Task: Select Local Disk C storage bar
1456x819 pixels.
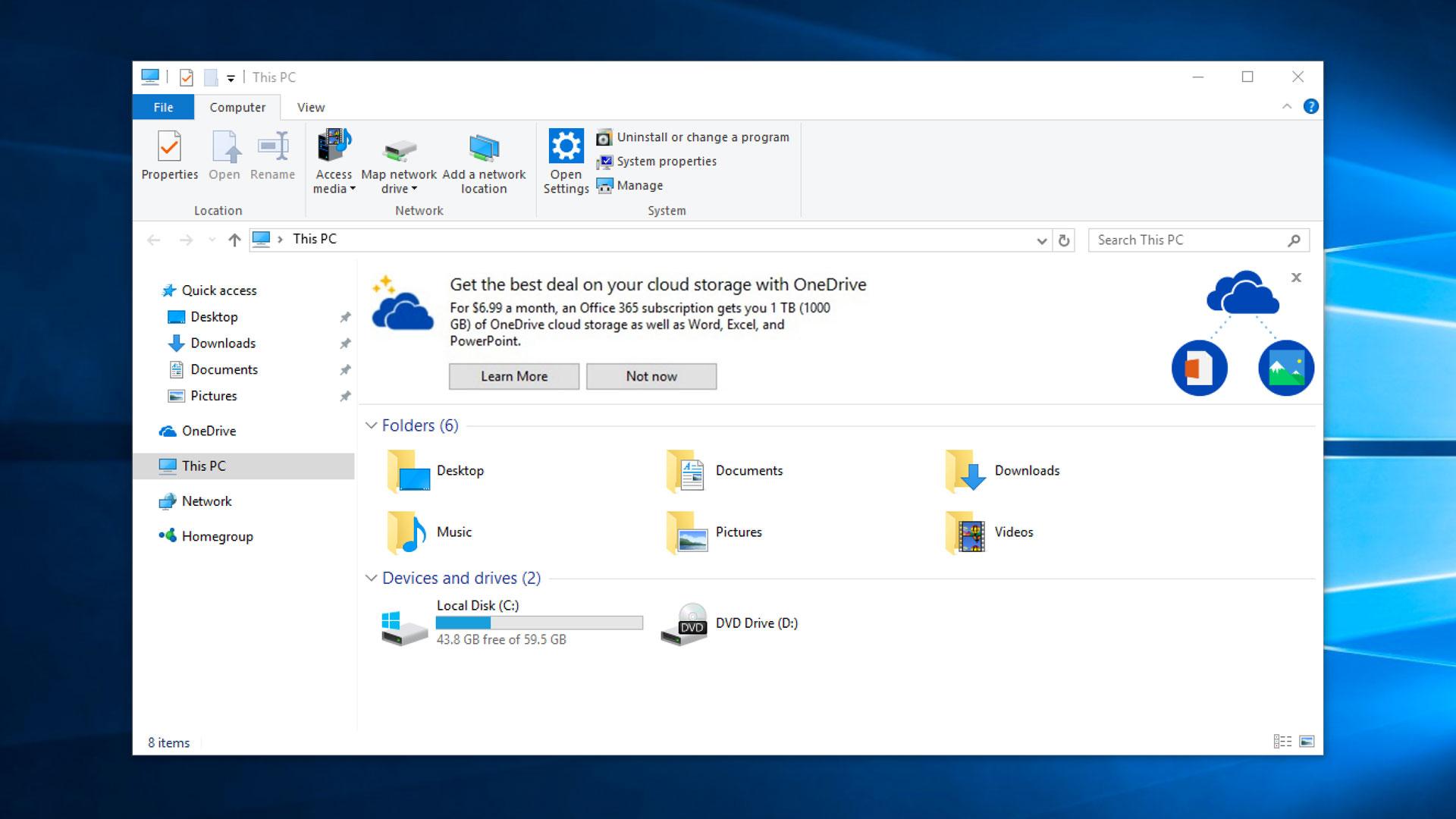Action: (x=539, y=622)
